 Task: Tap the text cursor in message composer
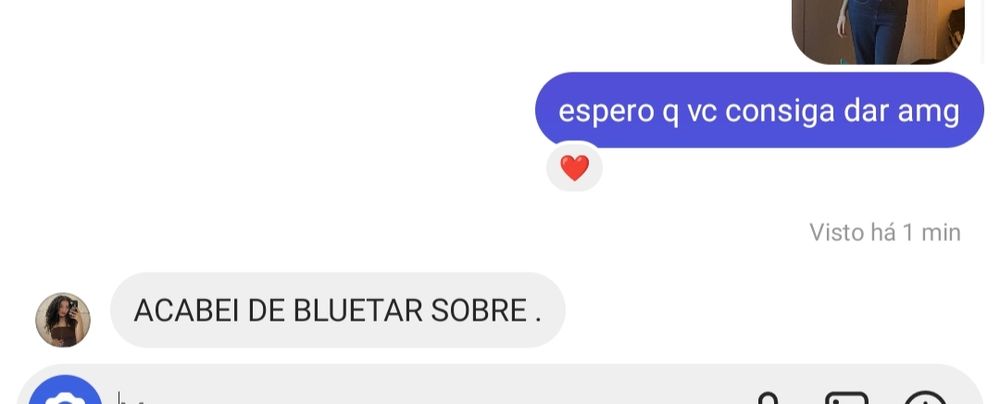pyautogui.click(x=120, y=398)
